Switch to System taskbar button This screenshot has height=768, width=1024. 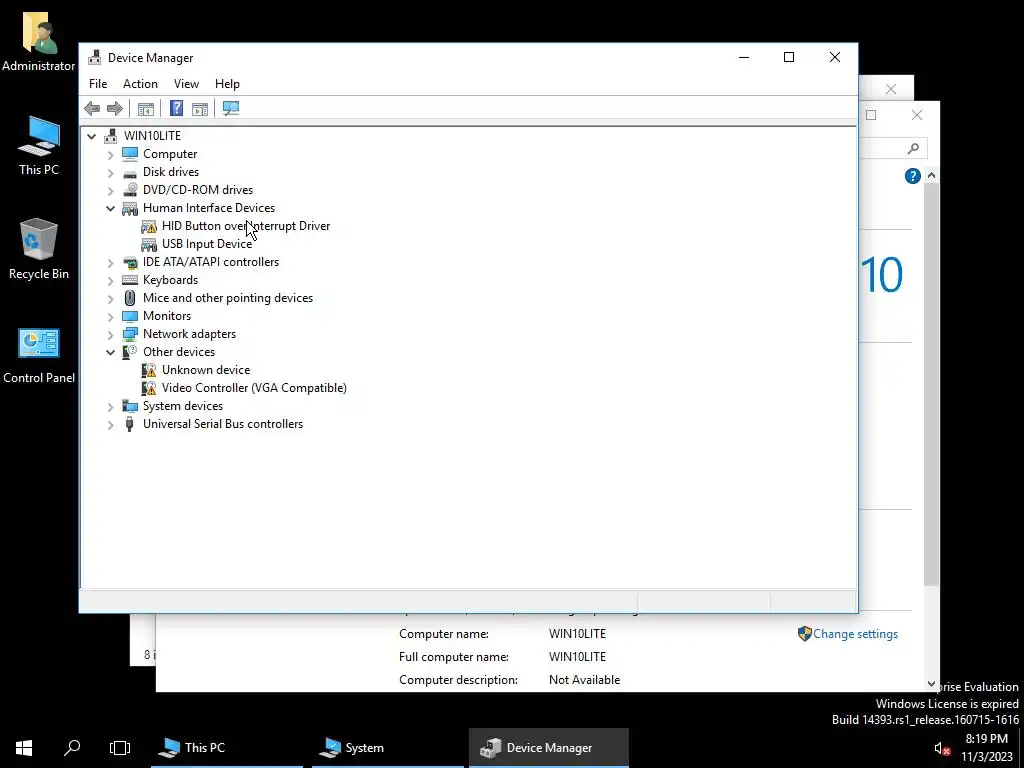(x=388, y=748)
